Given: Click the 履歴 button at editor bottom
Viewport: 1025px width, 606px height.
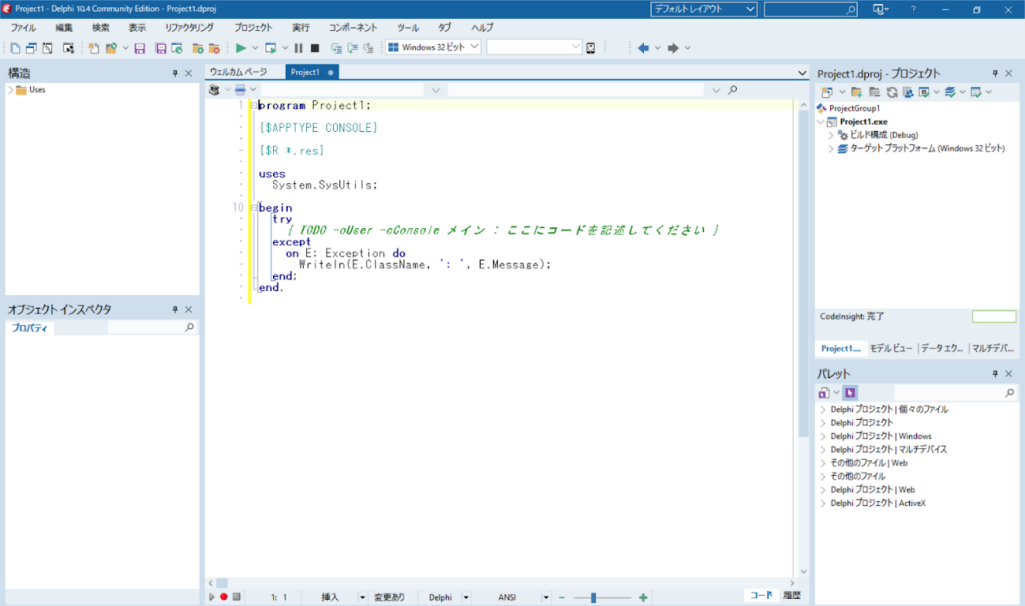Looking at the screenshot, I should click(x=792, y=596).
